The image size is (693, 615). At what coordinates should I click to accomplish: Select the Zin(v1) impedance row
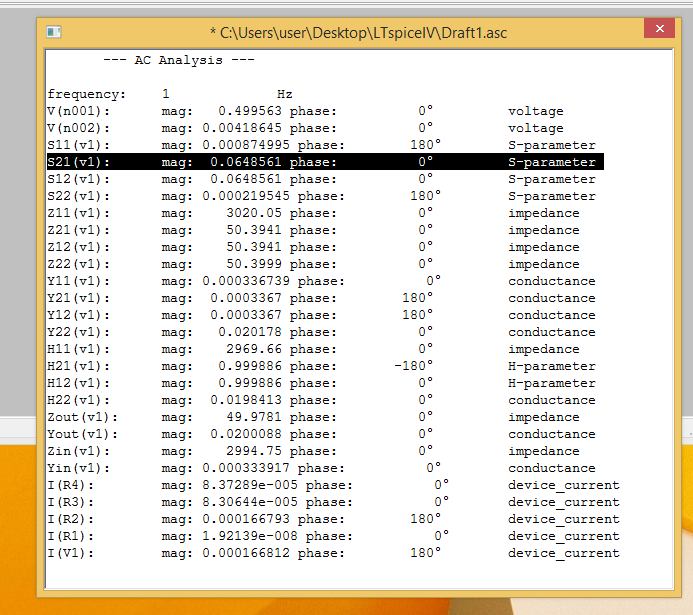pyautogui.click(x=313, y=451)
